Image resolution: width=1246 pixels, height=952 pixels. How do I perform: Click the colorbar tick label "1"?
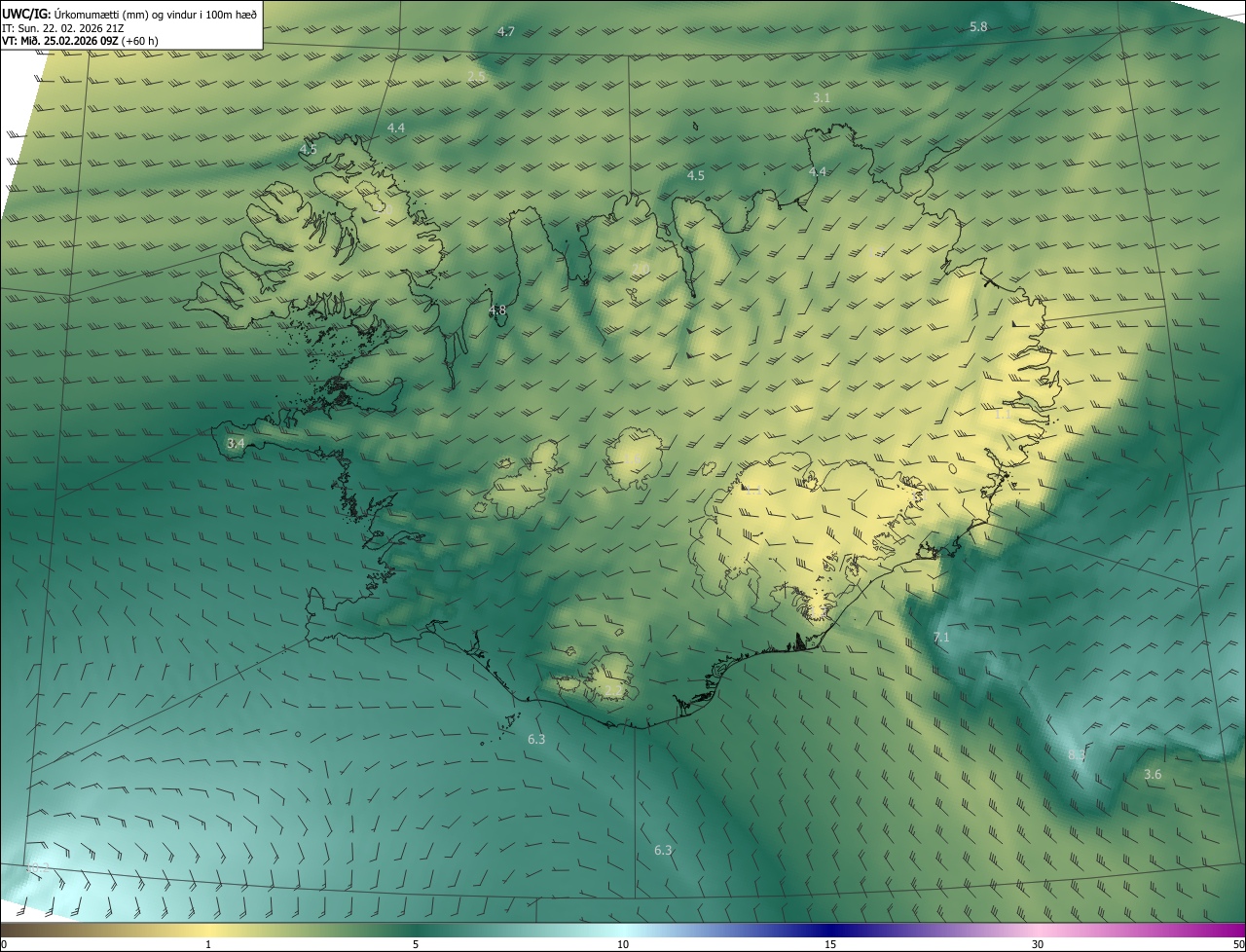208,945
